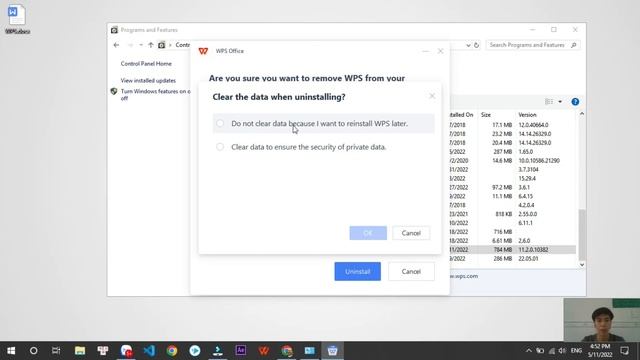Click the programs list scrollbar thumb
Image resolution: width=640 pixels, height=360 pixels.
(582, 235)
